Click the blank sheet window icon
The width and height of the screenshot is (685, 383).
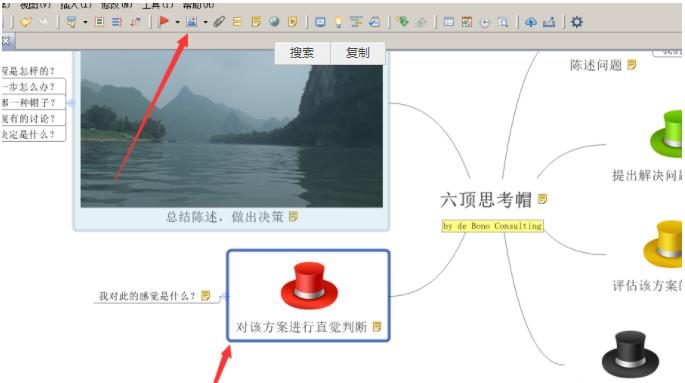[449, 22]
